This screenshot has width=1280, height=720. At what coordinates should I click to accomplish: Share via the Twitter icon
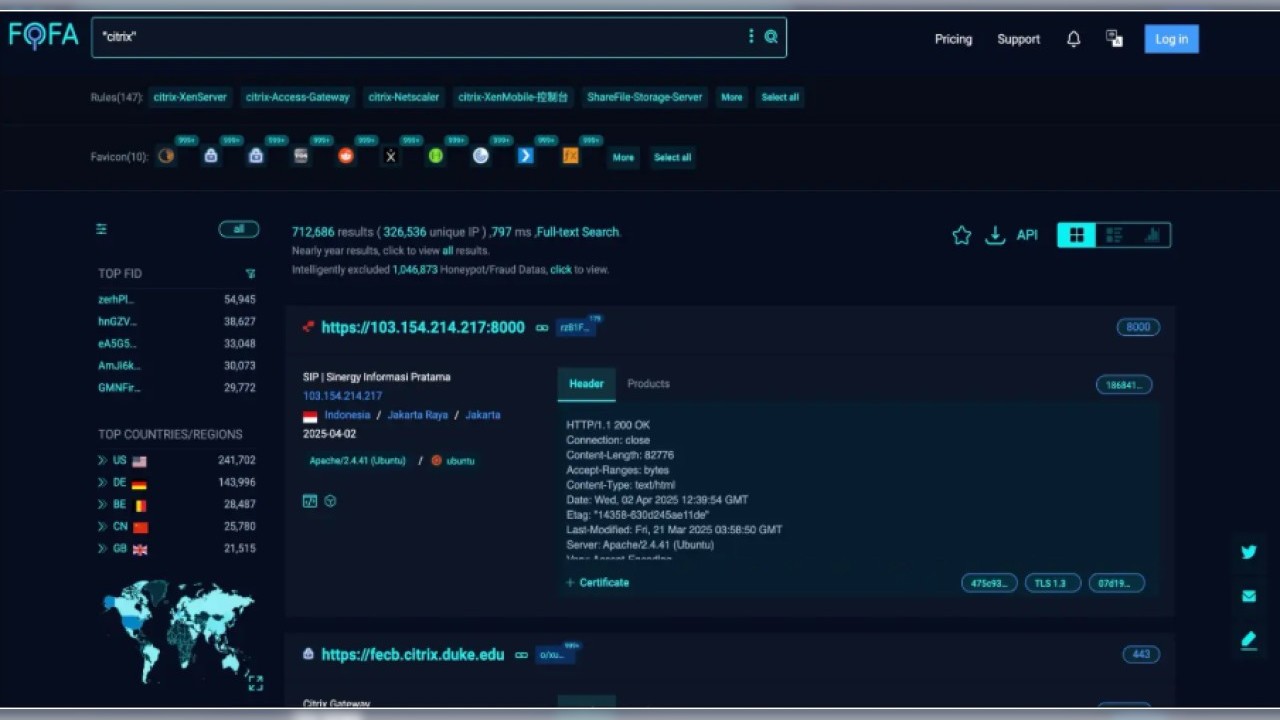pos(1248,552)
